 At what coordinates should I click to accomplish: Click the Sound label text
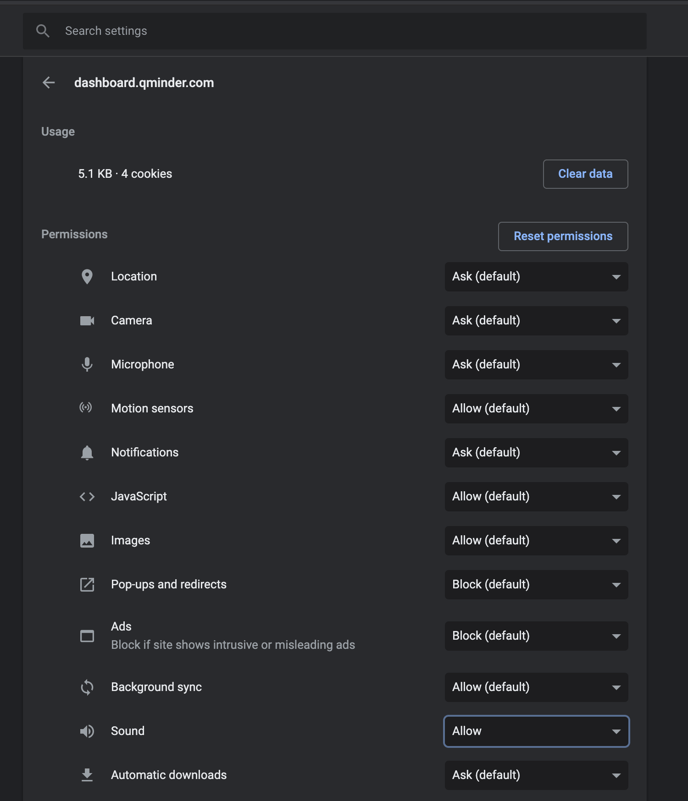point(128,731)
